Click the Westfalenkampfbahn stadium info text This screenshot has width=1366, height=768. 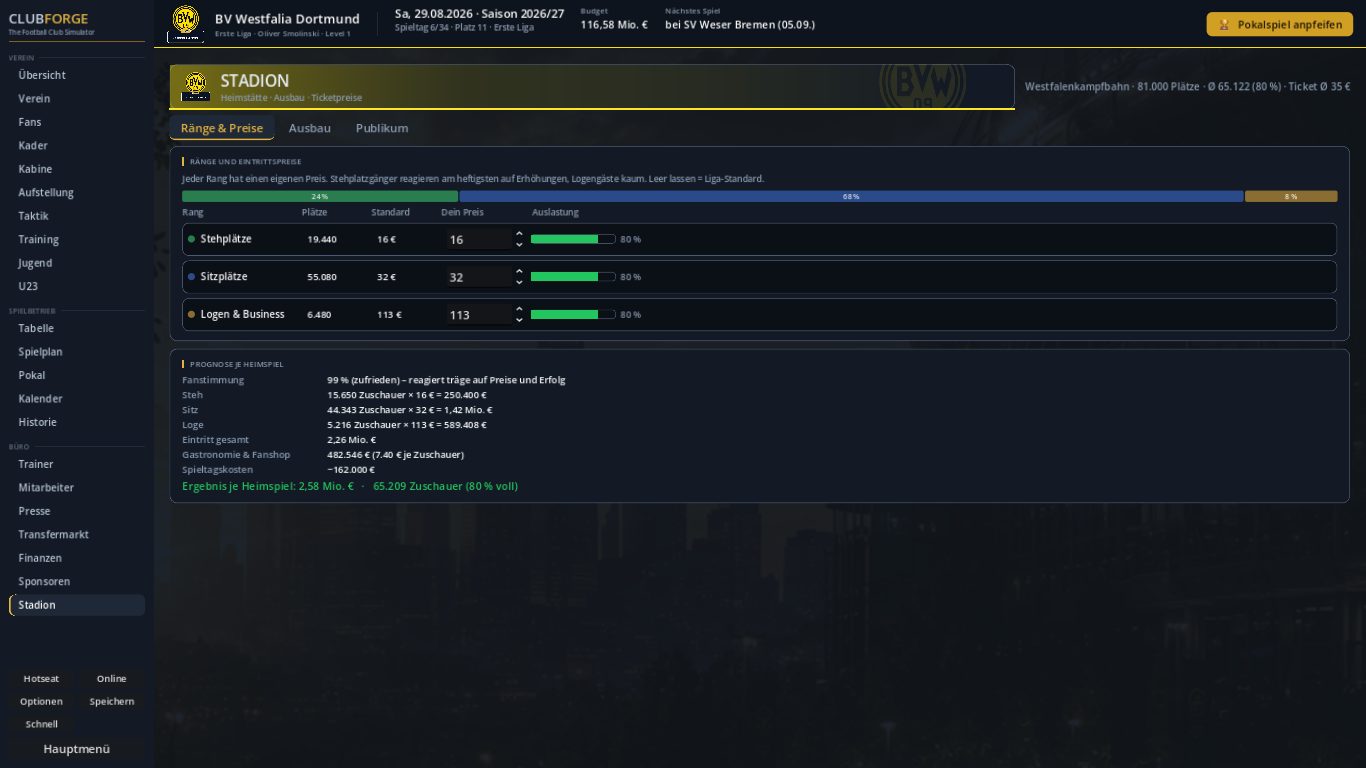coord(1188,87)
